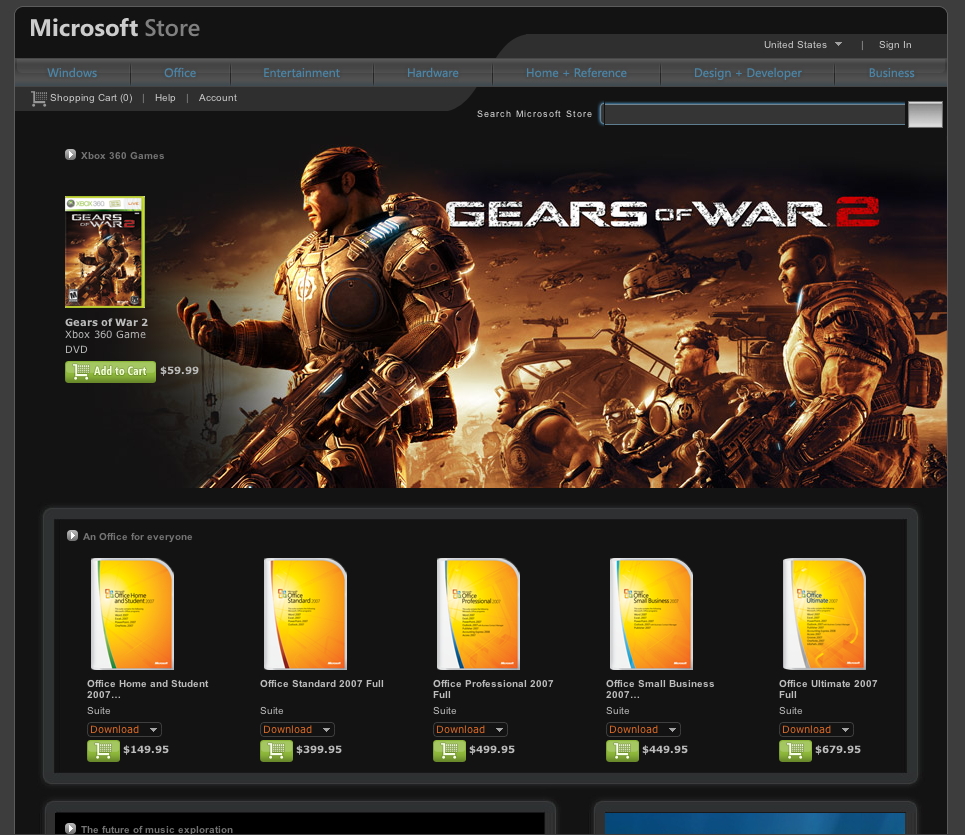Expand Download option for Office Professional 2007
This screenshot has height=835, width=965.
click(470, 729)
